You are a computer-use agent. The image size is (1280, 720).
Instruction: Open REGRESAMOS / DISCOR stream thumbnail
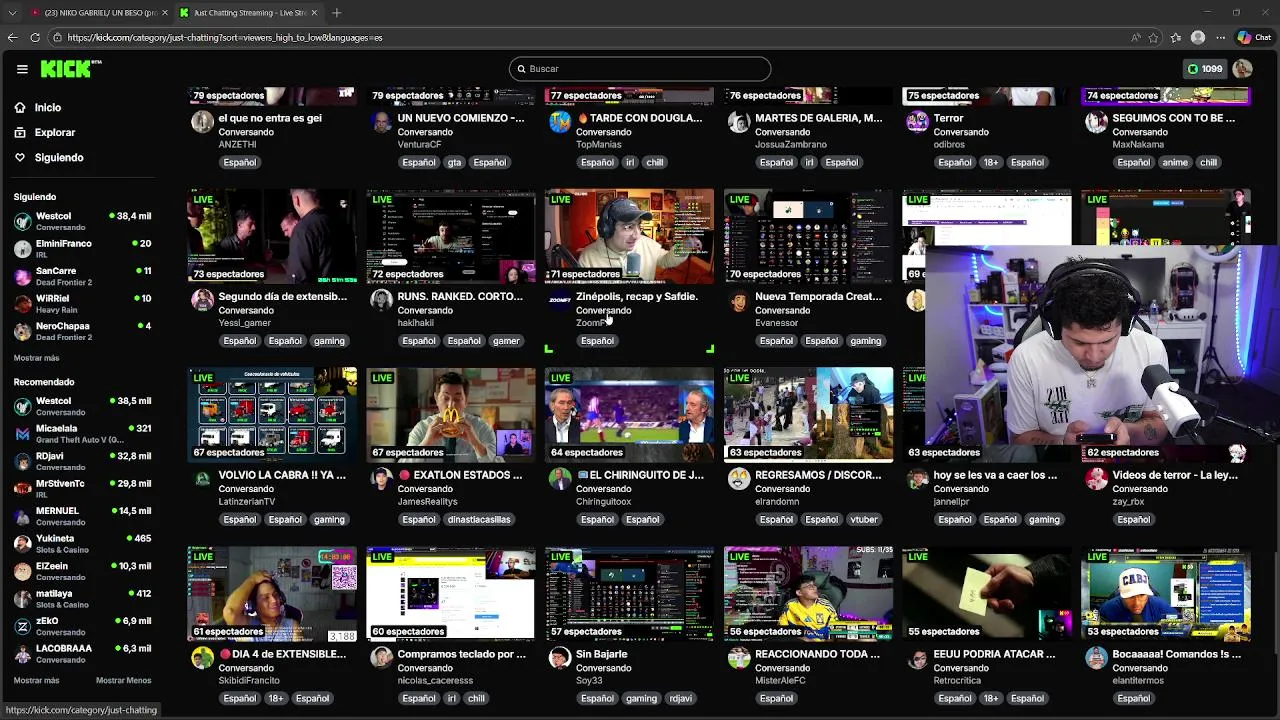[x=808, y=415]
